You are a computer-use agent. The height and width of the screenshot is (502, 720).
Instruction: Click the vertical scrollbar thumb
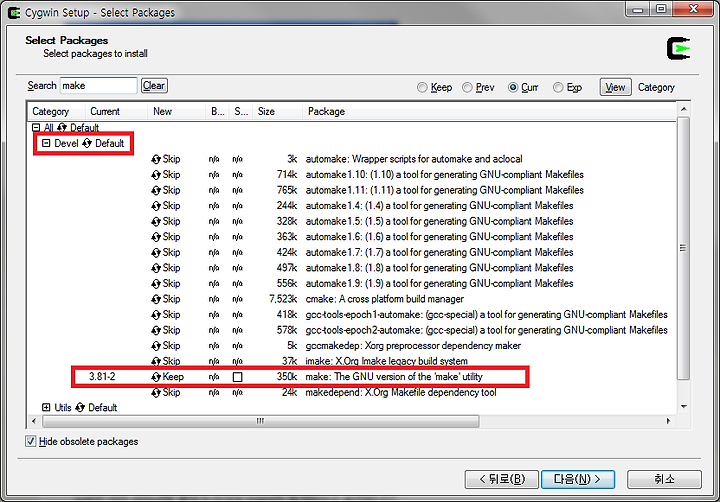click(x=683, y=248)
